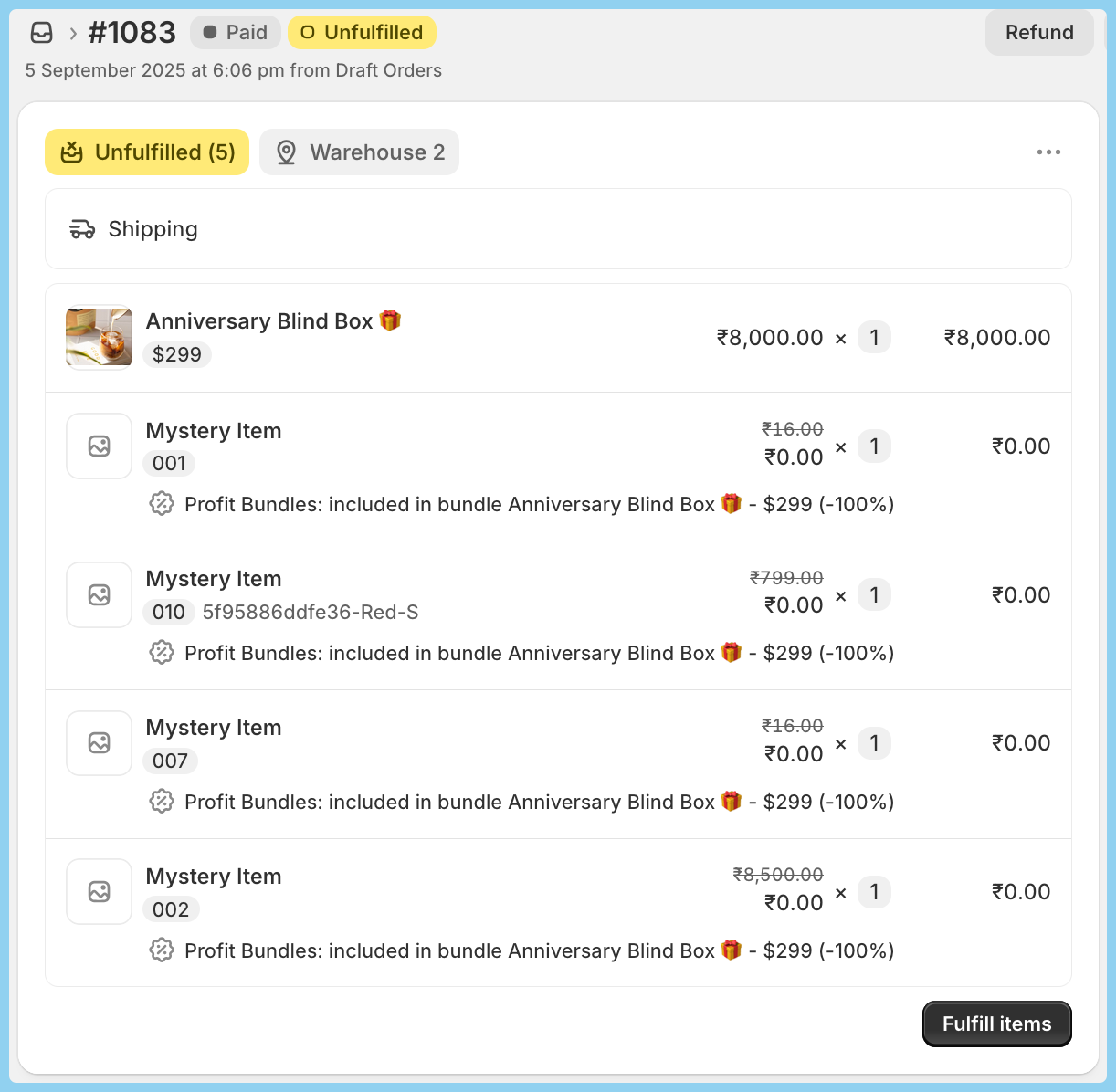Open the Anniversary Blind Box product thumbnail
This screenshot has width=1116, height=1092.
(100, 337)
